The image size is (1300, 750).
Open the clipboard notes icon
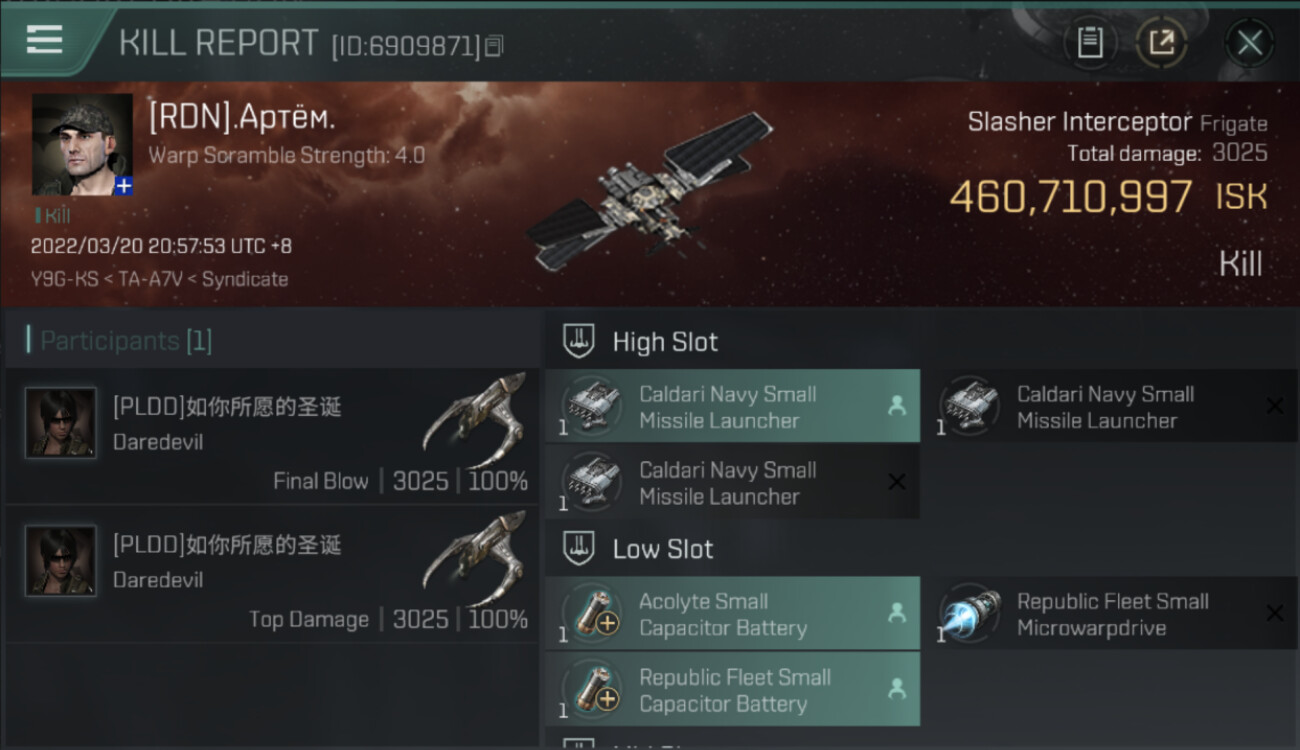[x=1090, y=43]
